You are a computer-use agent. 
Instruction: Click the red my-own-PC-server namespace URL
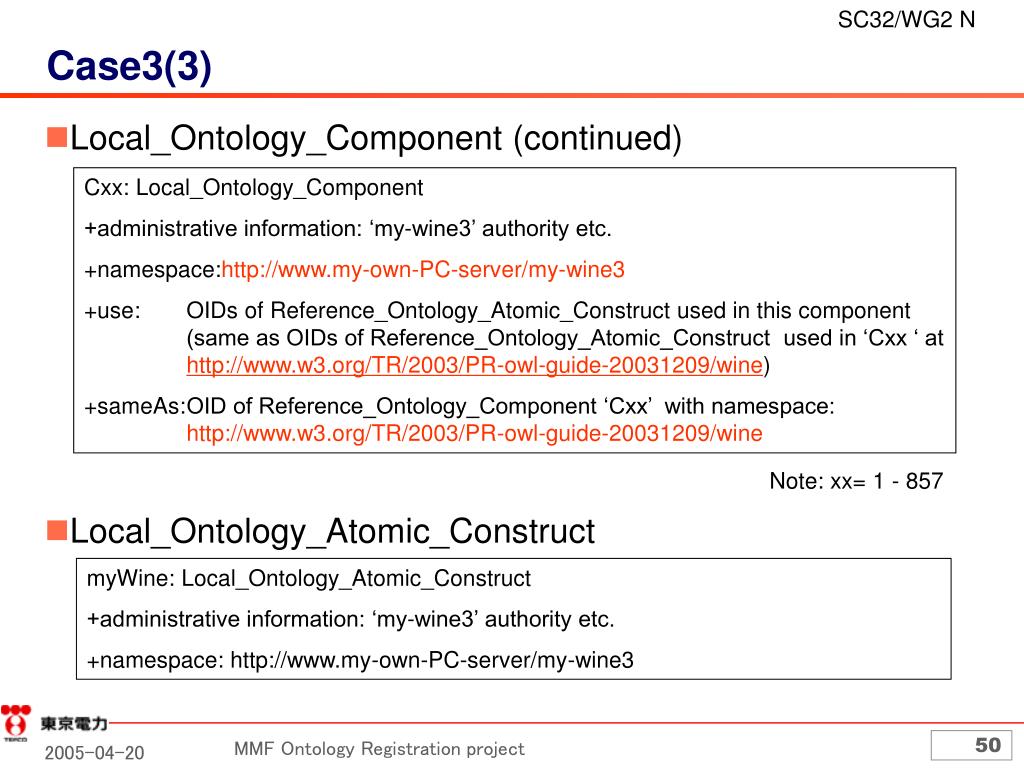tap(423, 270)
